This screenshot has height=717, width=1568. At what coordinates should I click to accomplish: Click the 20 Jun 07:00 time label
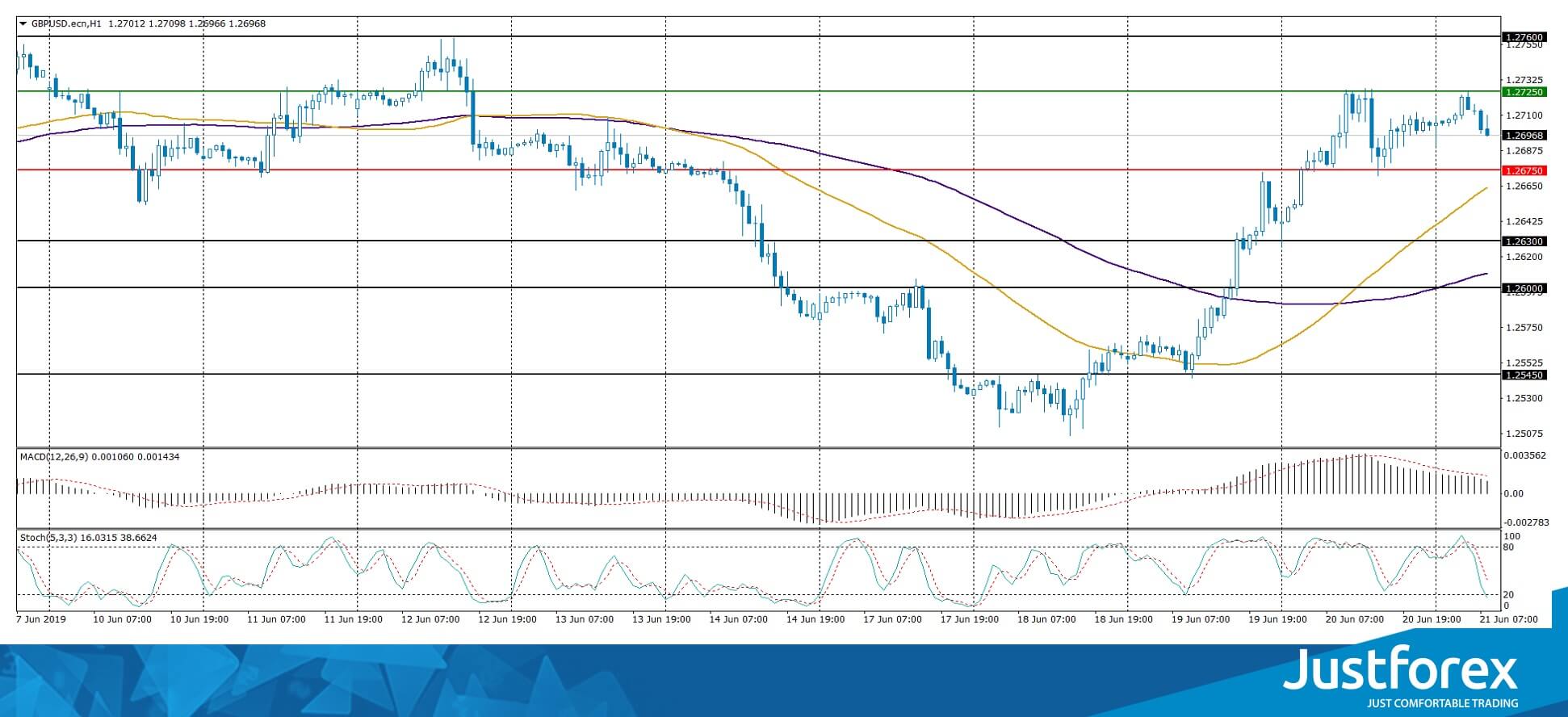(1354, 619)
